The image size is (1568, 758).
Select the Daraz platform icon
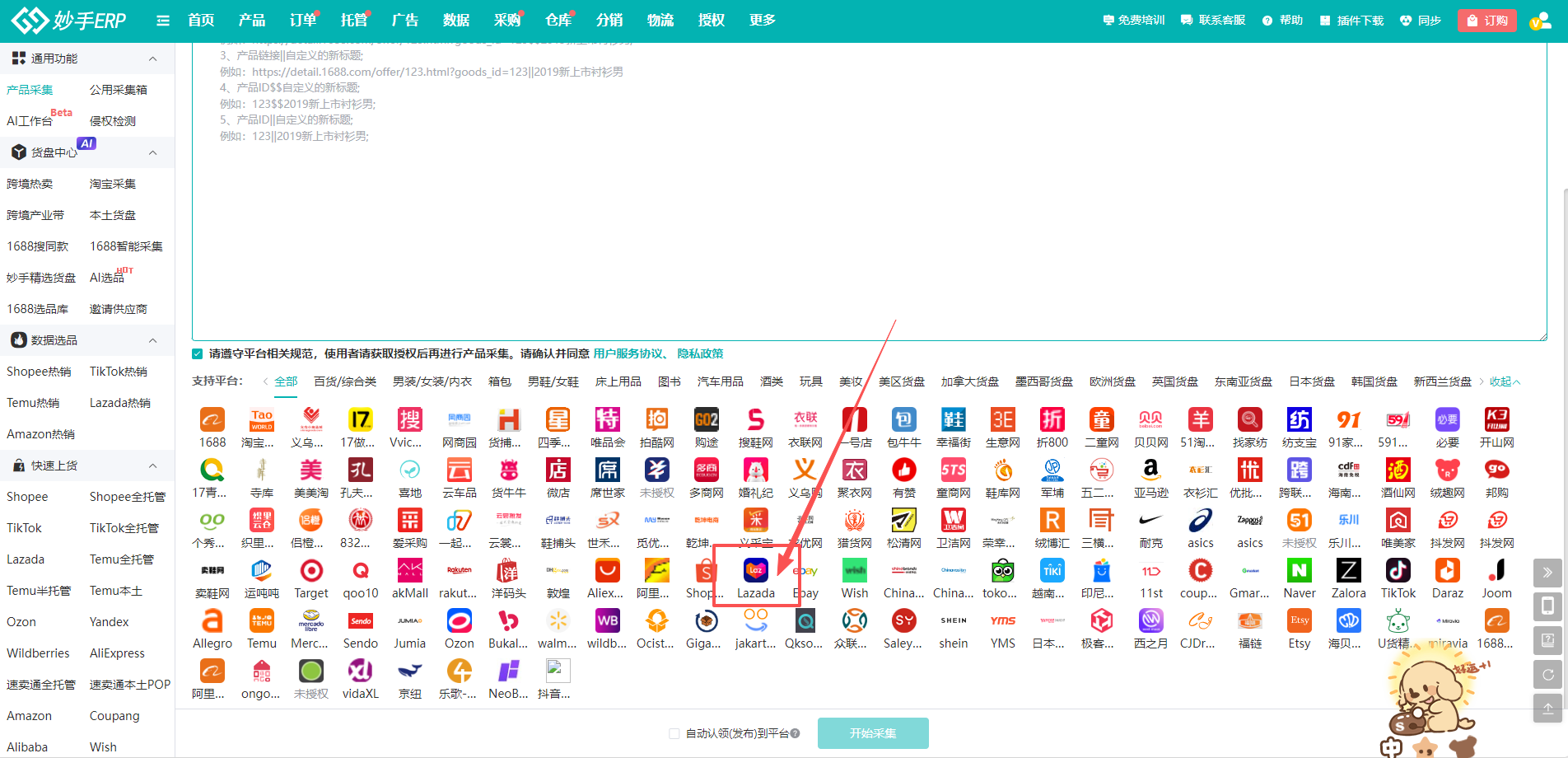click(x=1448, y=571)
